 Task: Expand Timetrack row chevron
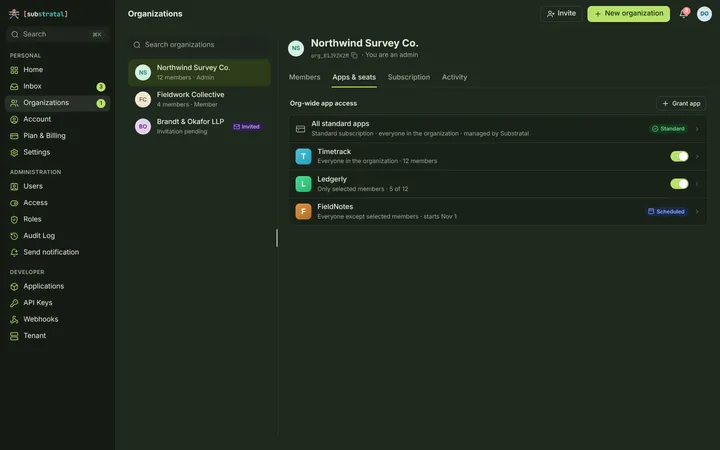pyautogui.click(x=697, y=157)
